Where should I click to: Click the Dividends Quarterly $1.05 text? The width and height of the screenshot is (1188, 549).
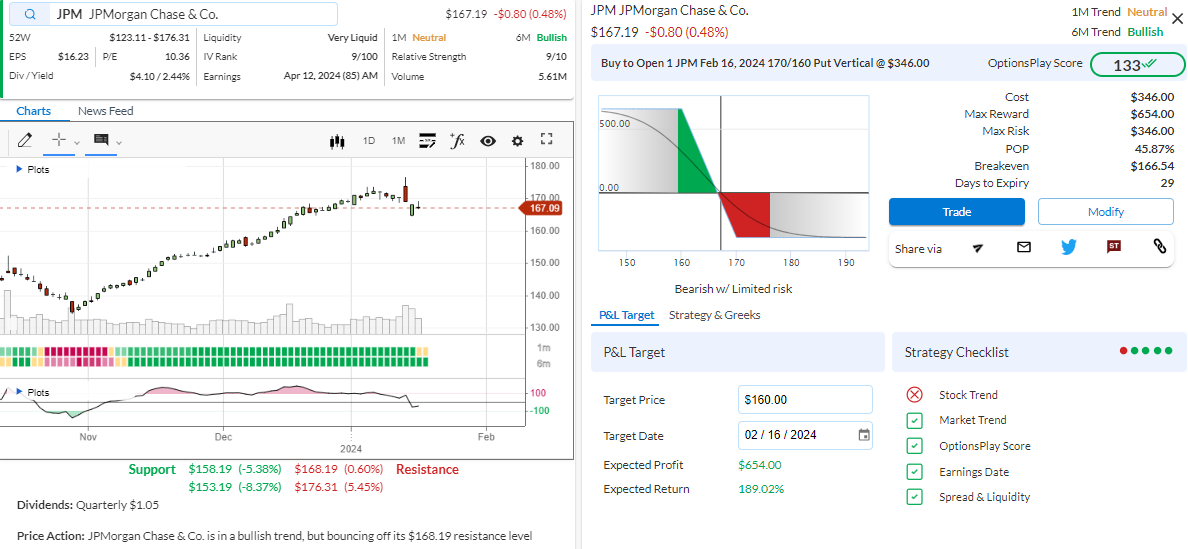[88, 504]
